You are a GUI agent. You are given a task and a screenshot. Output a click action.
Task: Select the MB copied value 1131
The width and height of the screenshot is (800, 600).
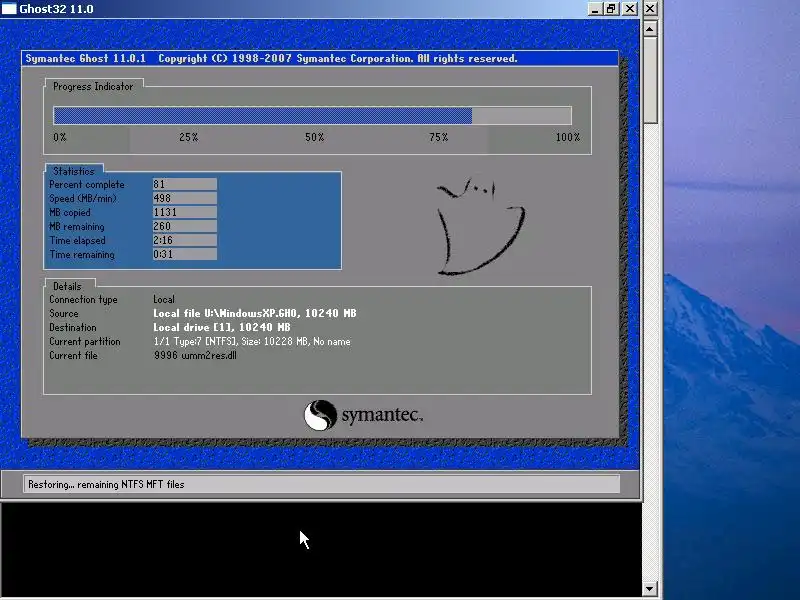click(x=185, y=212)
